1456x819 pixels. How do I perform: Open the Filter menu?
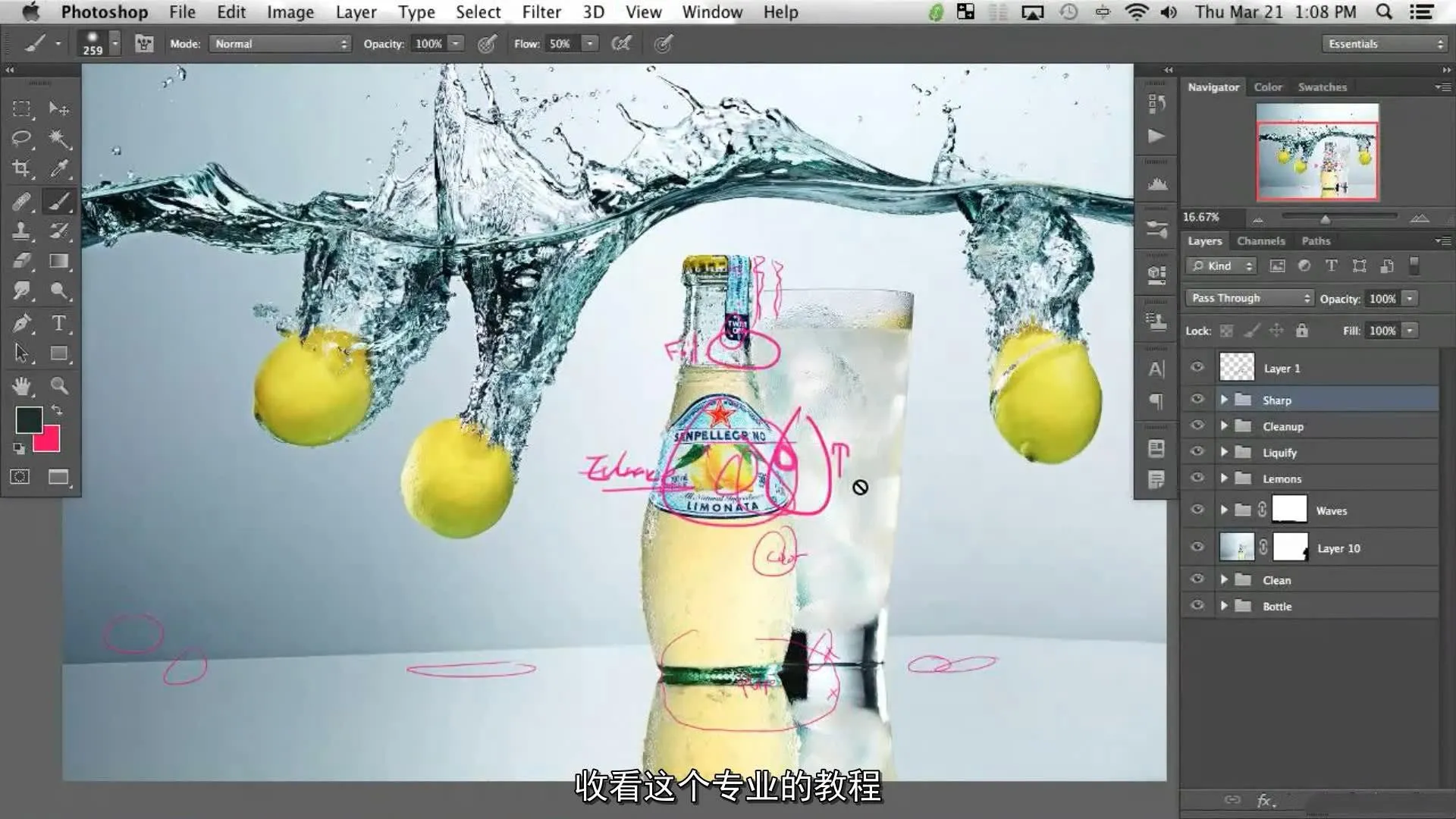click(541, 12)
